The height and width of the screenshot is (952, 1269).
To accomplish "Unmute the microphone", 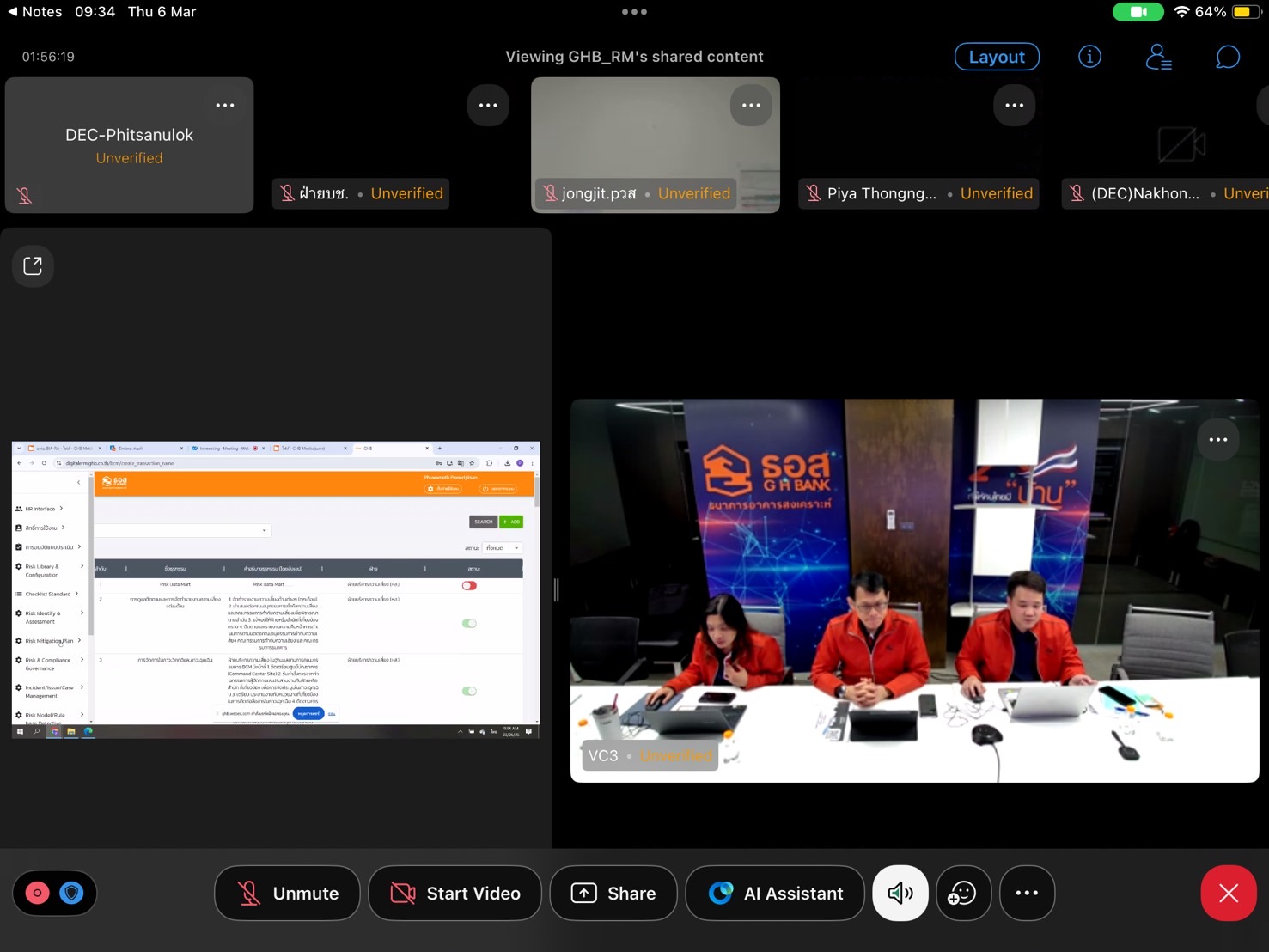I will pos(287,894).
